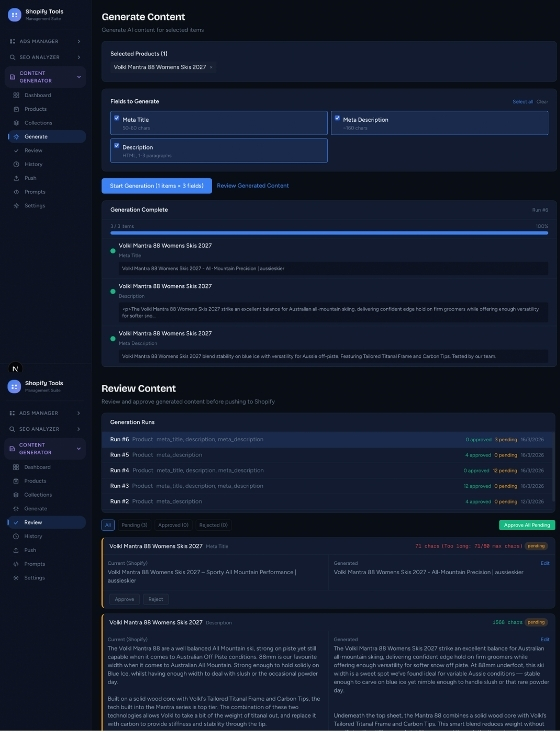The height and width of the screenshot is (732, 560).
Task: Click Prompts icon in Generate Content page sidebar
Action: tap(16, 192)
